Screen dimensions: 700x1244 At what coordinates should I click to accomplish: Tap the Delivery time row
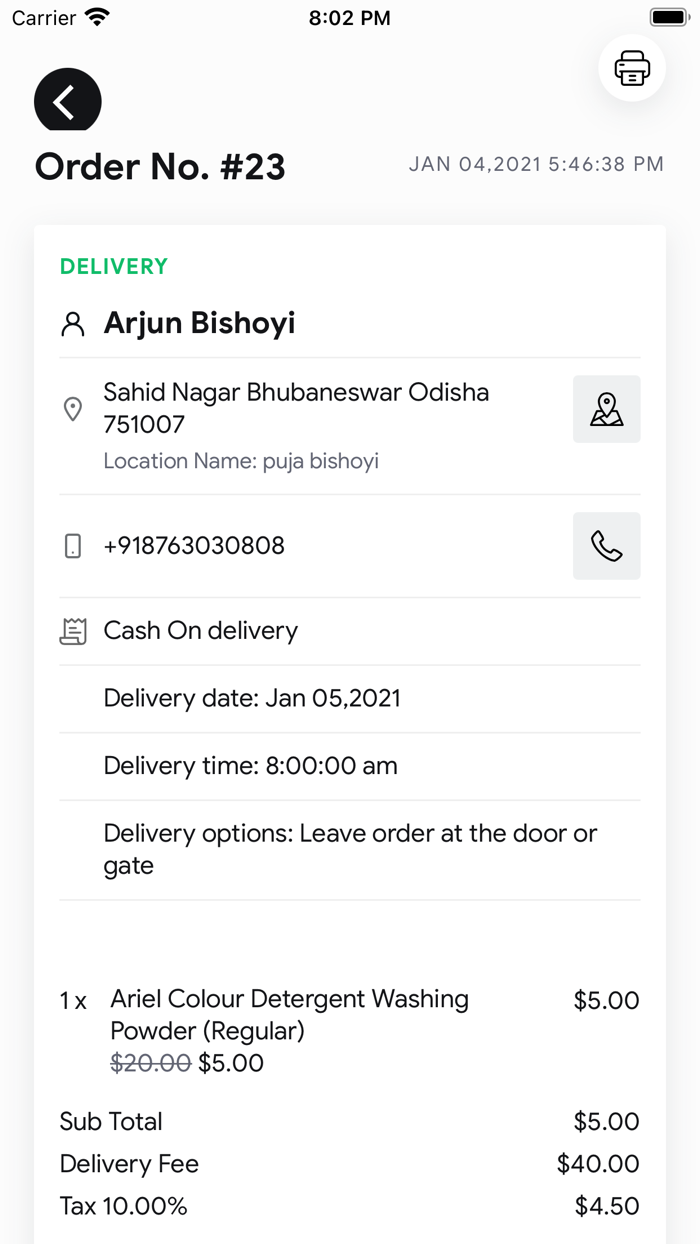click(x=250, y=766)
